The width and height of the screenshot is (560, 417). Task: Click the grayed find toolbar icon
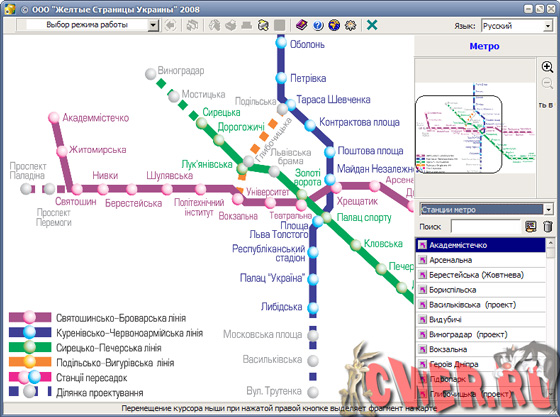[214, 25]
